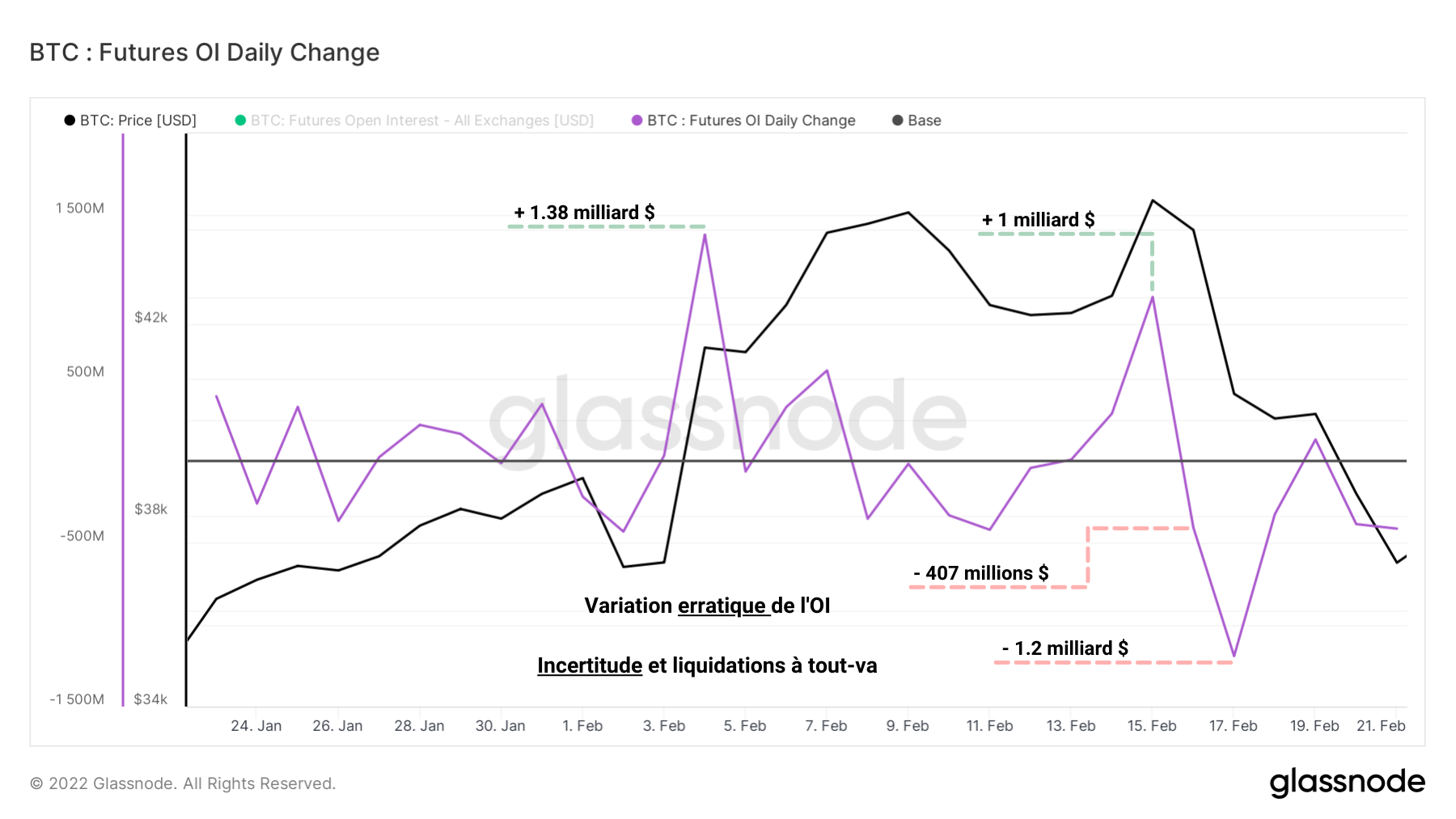Click the green Futures Open Interest legend dot
1456x819 pixels.
point(240,120)
